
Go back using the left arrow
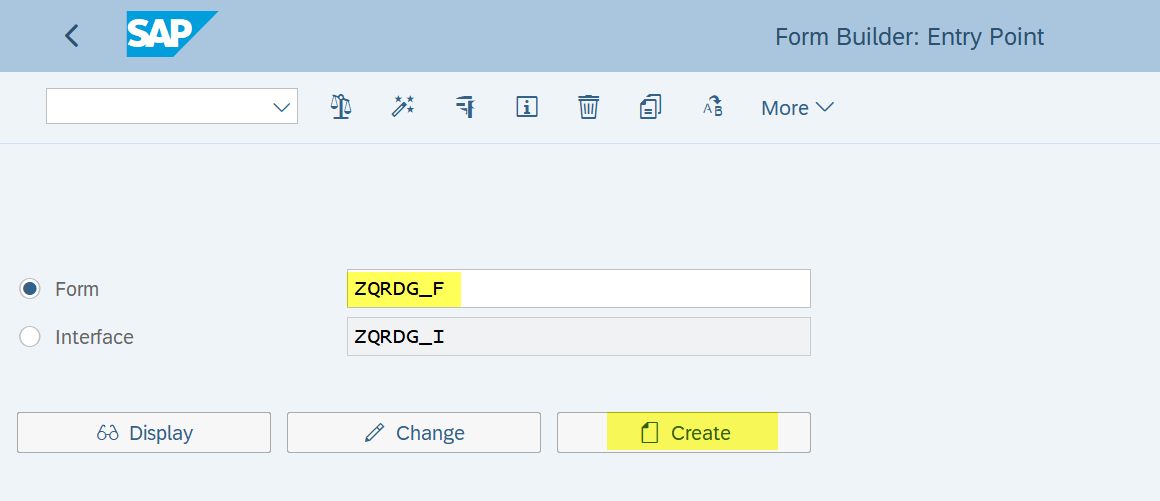(71, 36)
